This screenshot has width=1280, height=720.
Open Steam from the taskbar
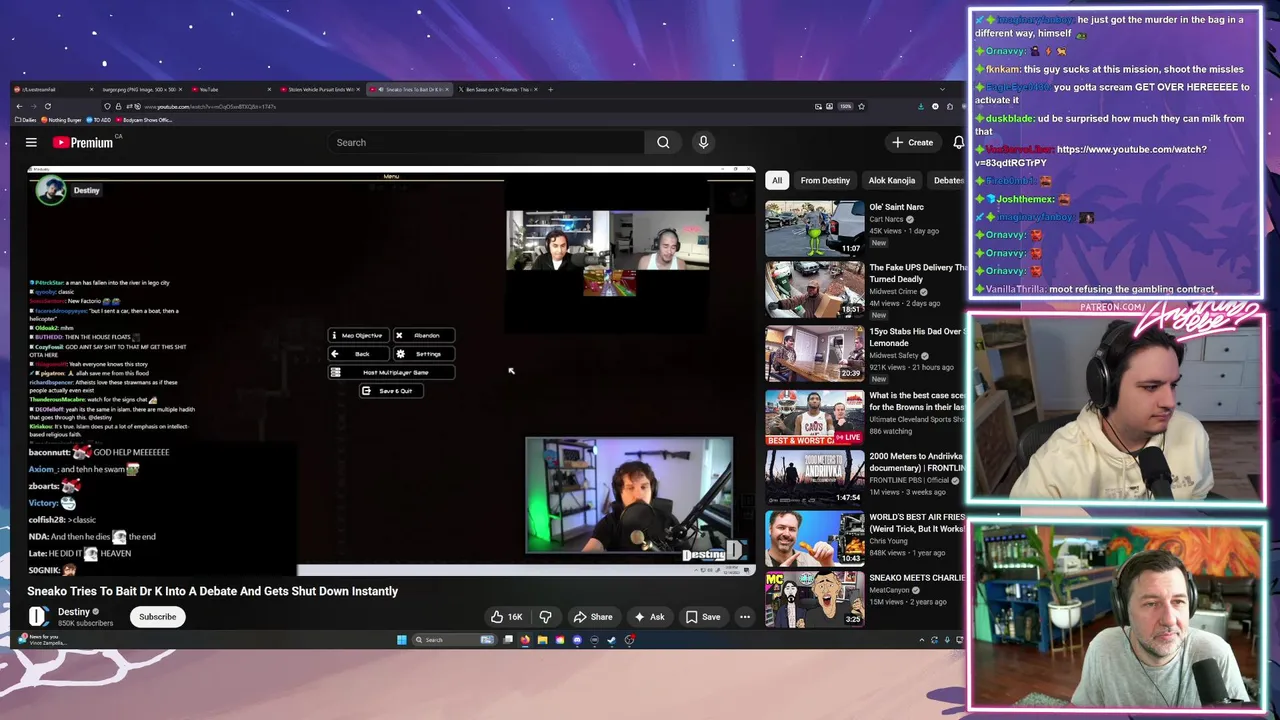tap(611, 640)
